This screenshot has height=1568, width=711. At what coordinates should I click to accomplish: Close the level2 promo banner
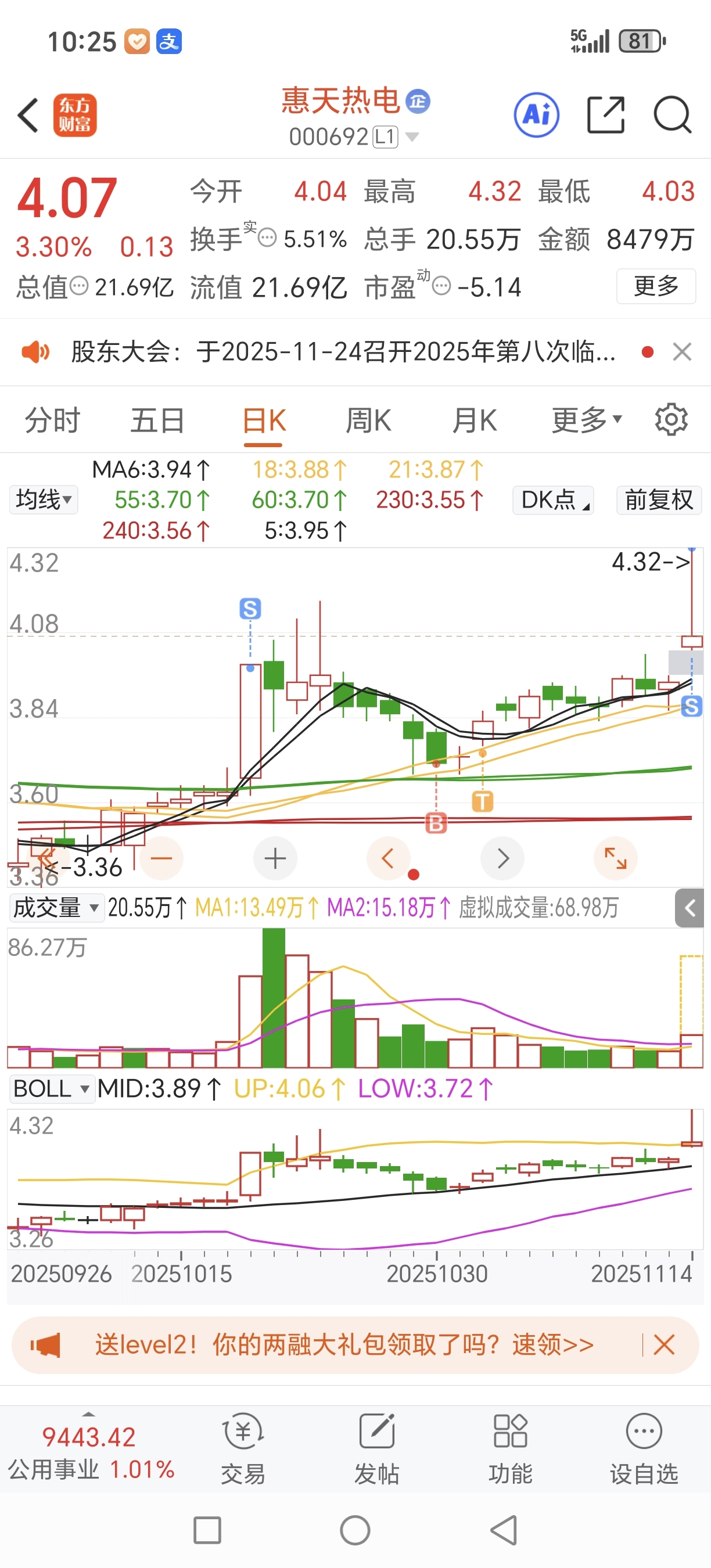tap(663, 1344)
